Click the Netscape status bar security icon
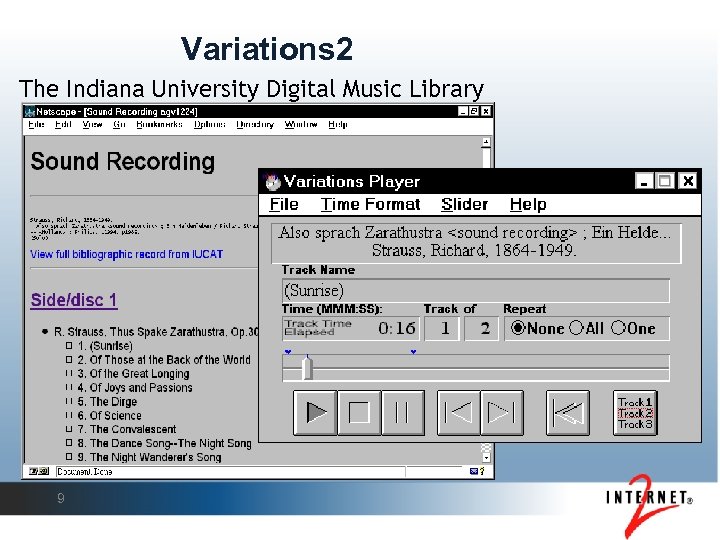Image resolution: width=720 pixels, height=540 pixels. click(x=39, y=471)
